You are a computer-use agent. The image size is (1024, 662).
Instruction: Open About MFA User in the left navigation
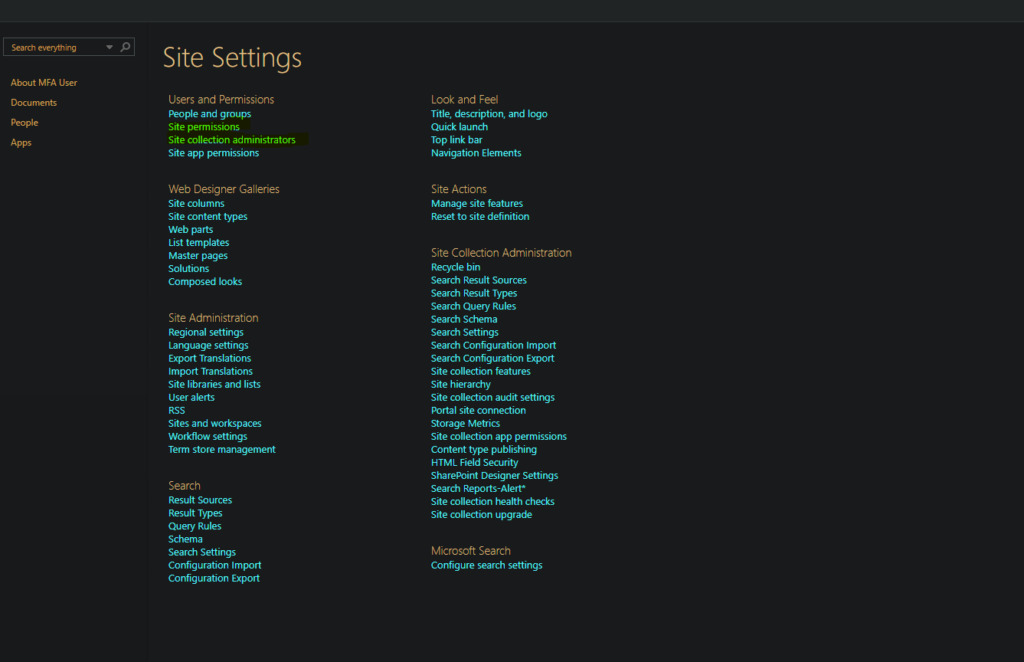[44, 83]
